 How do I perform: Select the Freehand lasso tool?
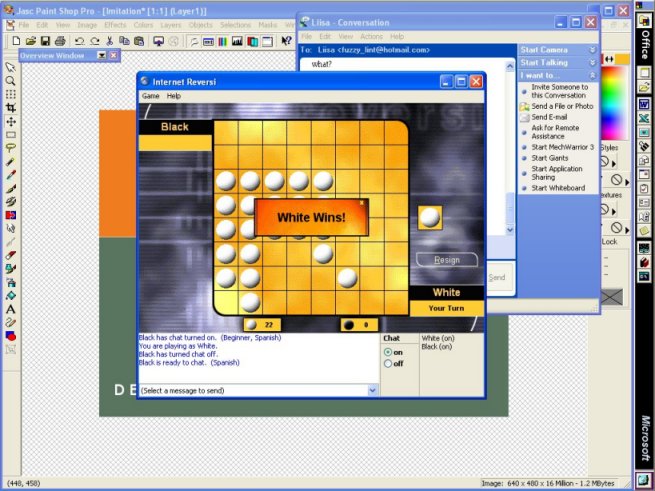point(10,148)
